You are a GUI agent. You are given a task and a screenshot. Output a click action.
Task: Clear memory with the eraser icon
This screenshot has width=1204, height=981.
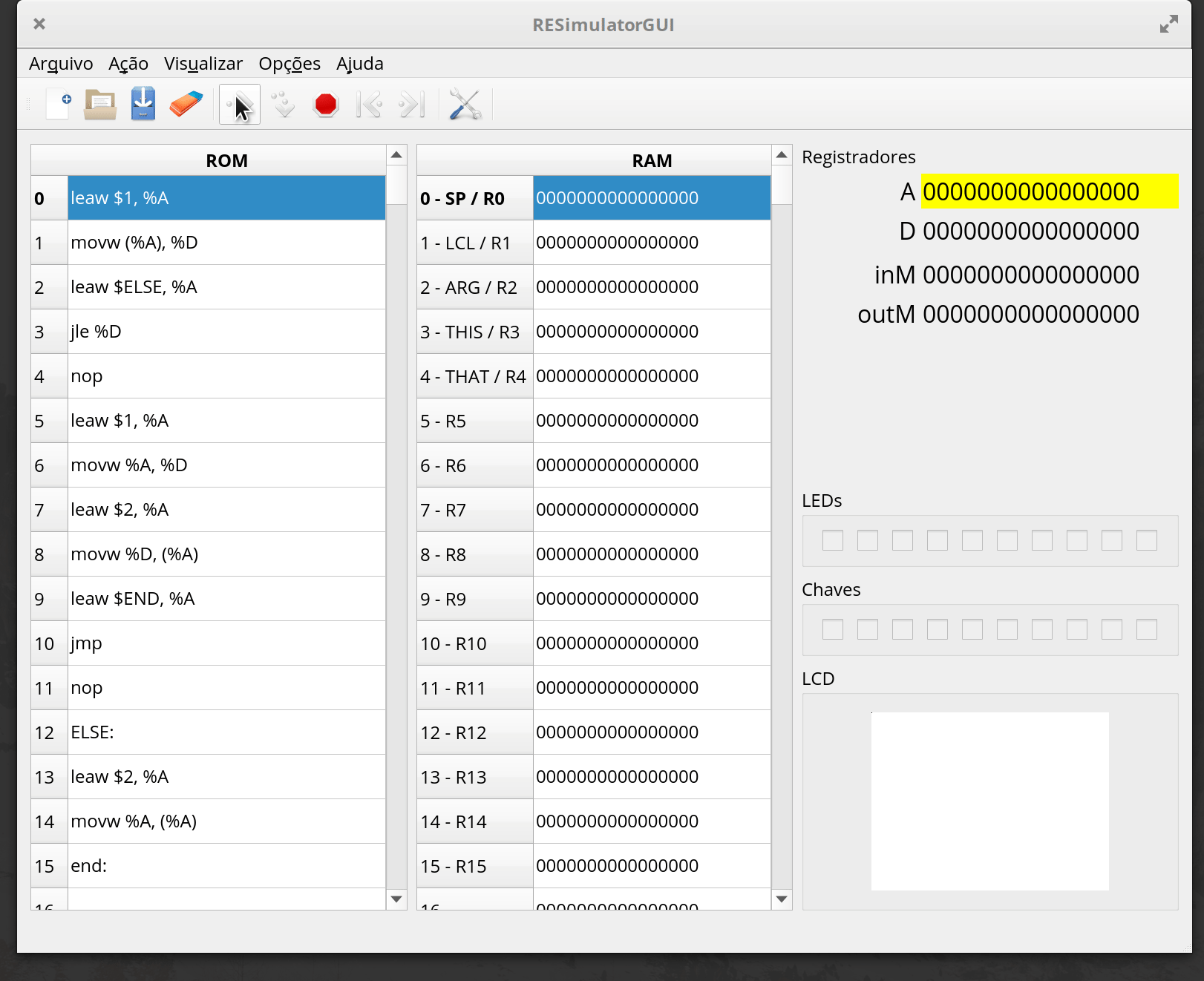(x=186, y=105)
